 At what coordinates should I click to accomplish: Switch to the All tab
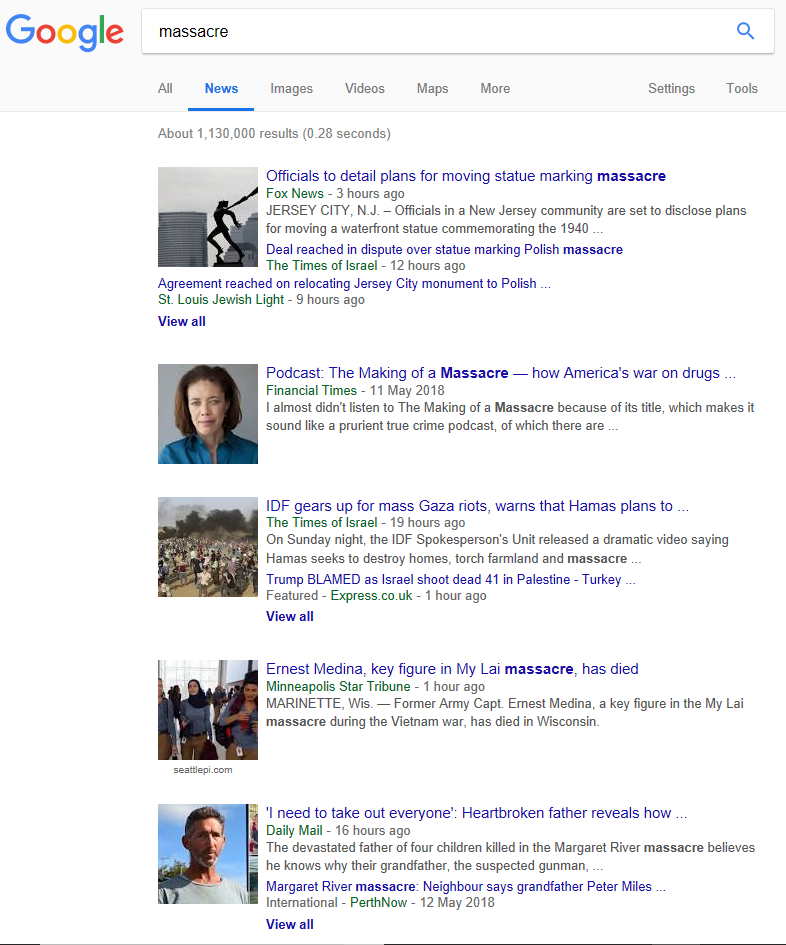pos(165,89)
